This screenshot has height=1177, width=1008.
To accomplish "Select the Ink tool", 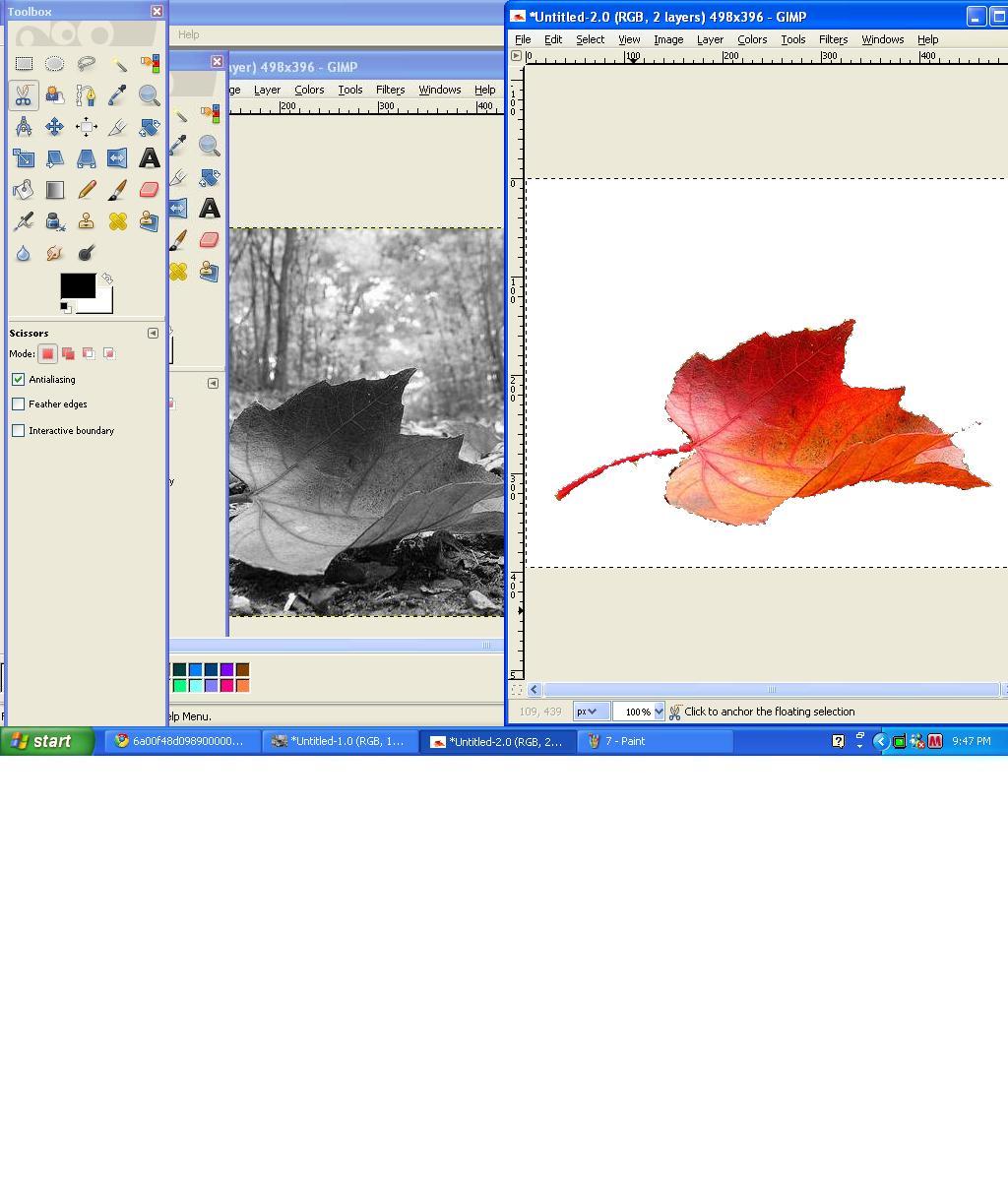I will tap(55, 221).
